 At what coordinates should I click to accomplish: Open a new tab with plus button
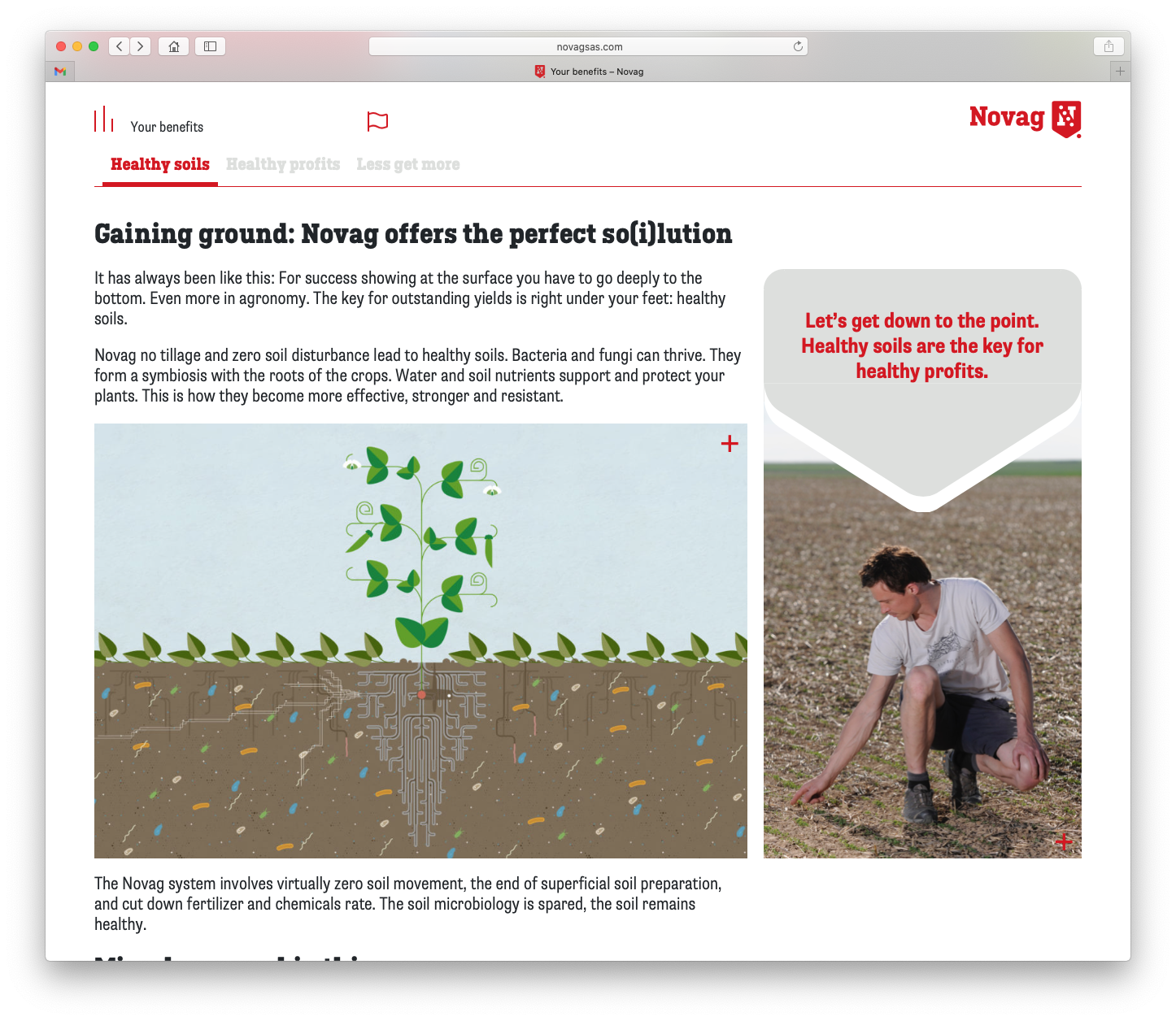click(1120, 72)
